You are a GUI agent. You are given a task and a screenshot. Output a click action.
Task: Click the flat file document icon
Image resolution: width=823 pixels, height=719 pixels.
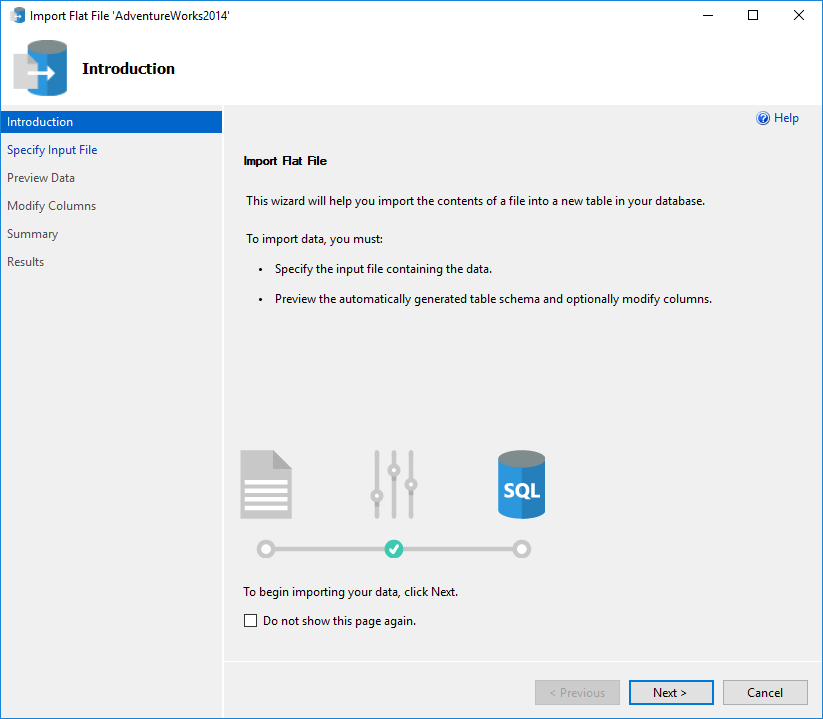265,484
